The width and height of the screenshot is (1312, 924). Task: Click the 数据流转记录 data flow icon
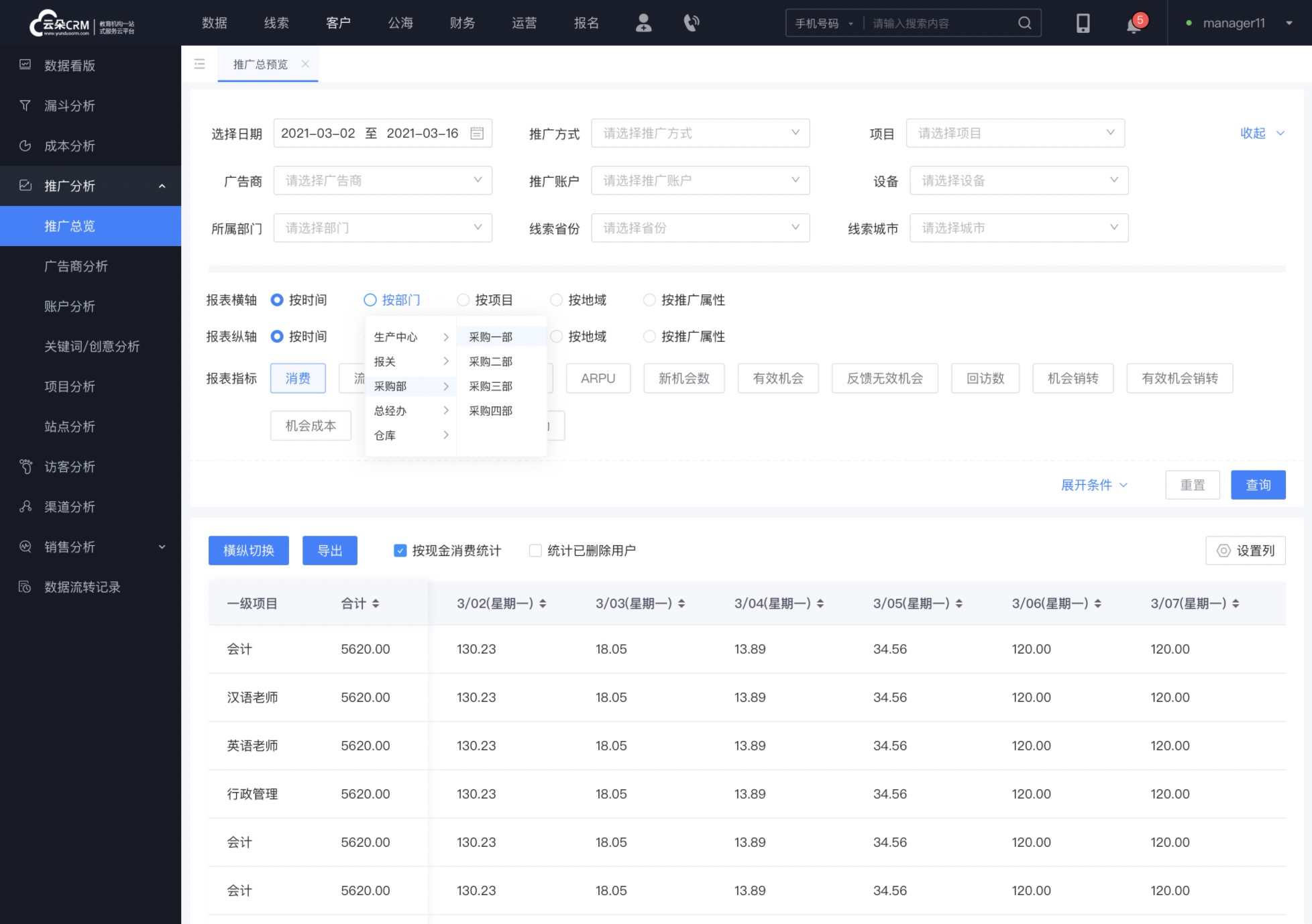(x=24, y=587)
